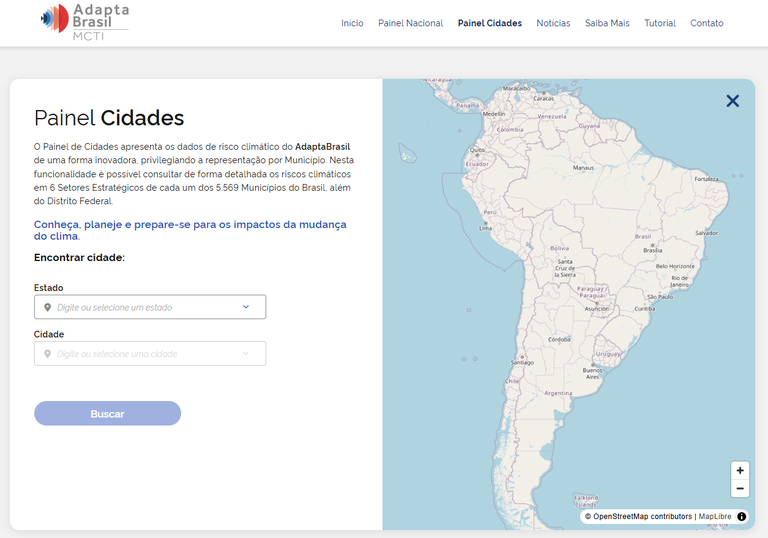The height and width of the screenshot is (538, 768).
Task: Close the map panel with the X
Action: [732, 101]
